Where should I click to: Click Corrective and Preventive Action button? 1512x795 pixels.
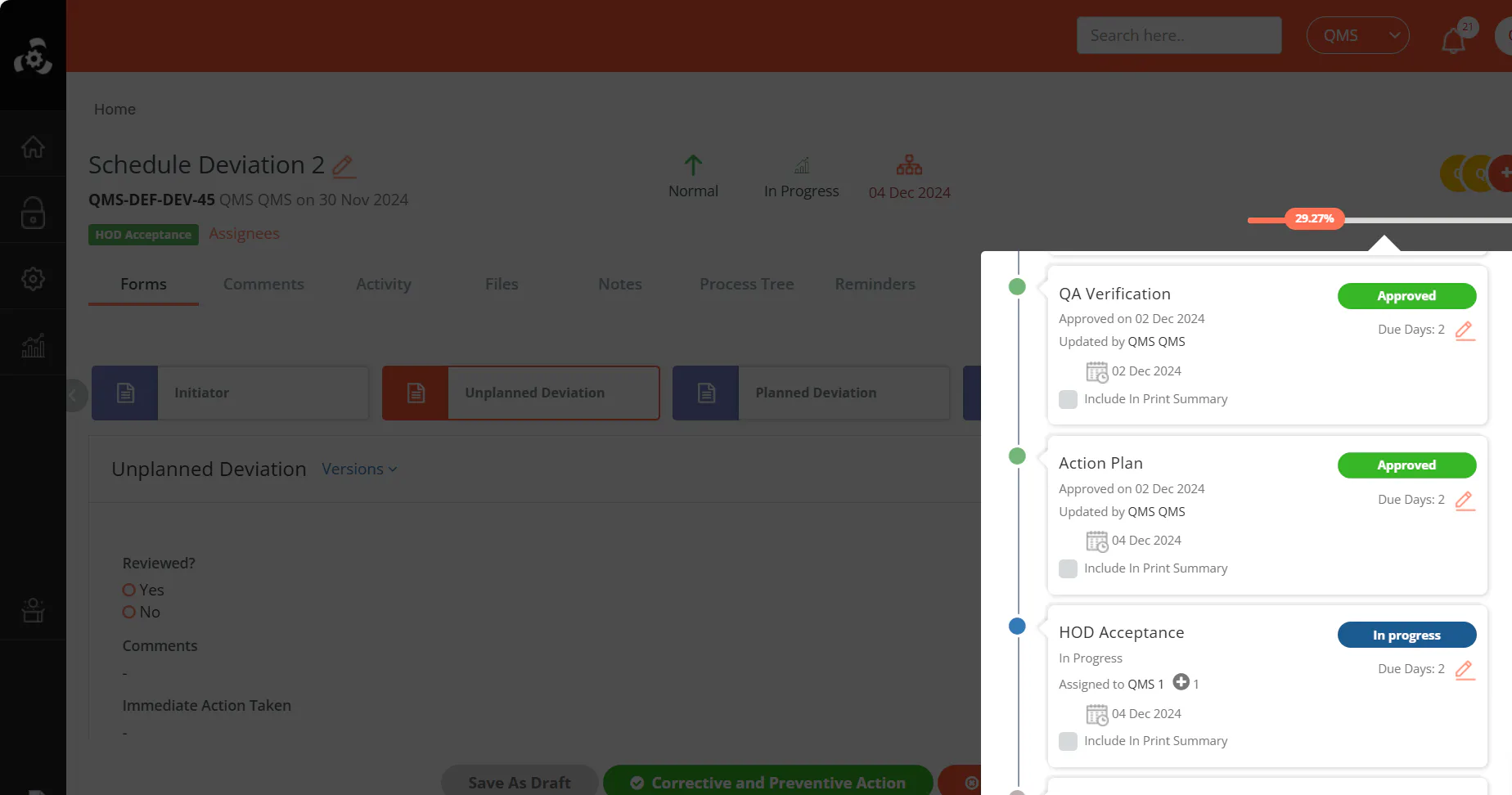[768, 782]
